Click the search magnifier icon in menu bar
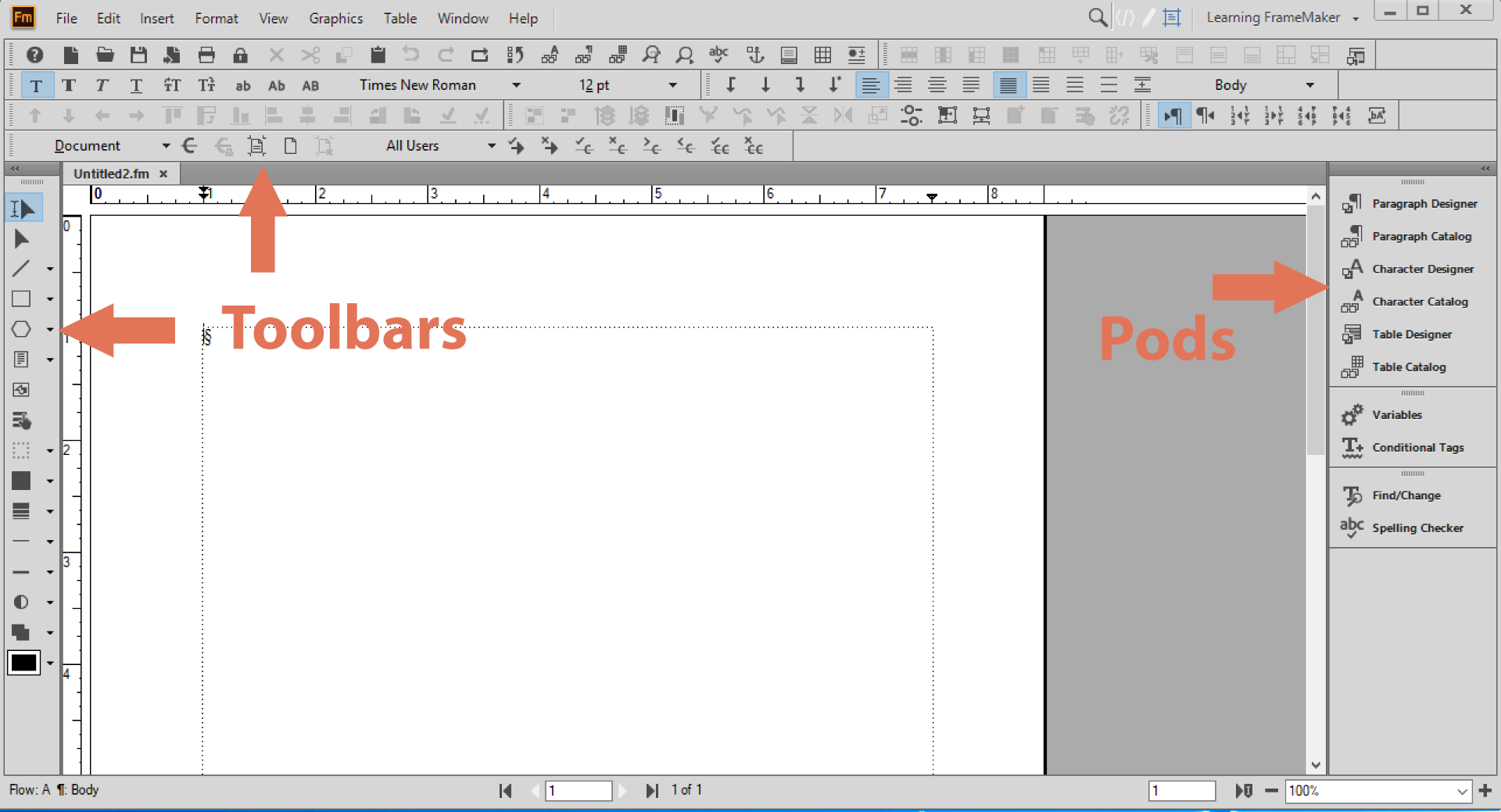This screenshot has height=812, width=1501. (x=1098, y=17)
